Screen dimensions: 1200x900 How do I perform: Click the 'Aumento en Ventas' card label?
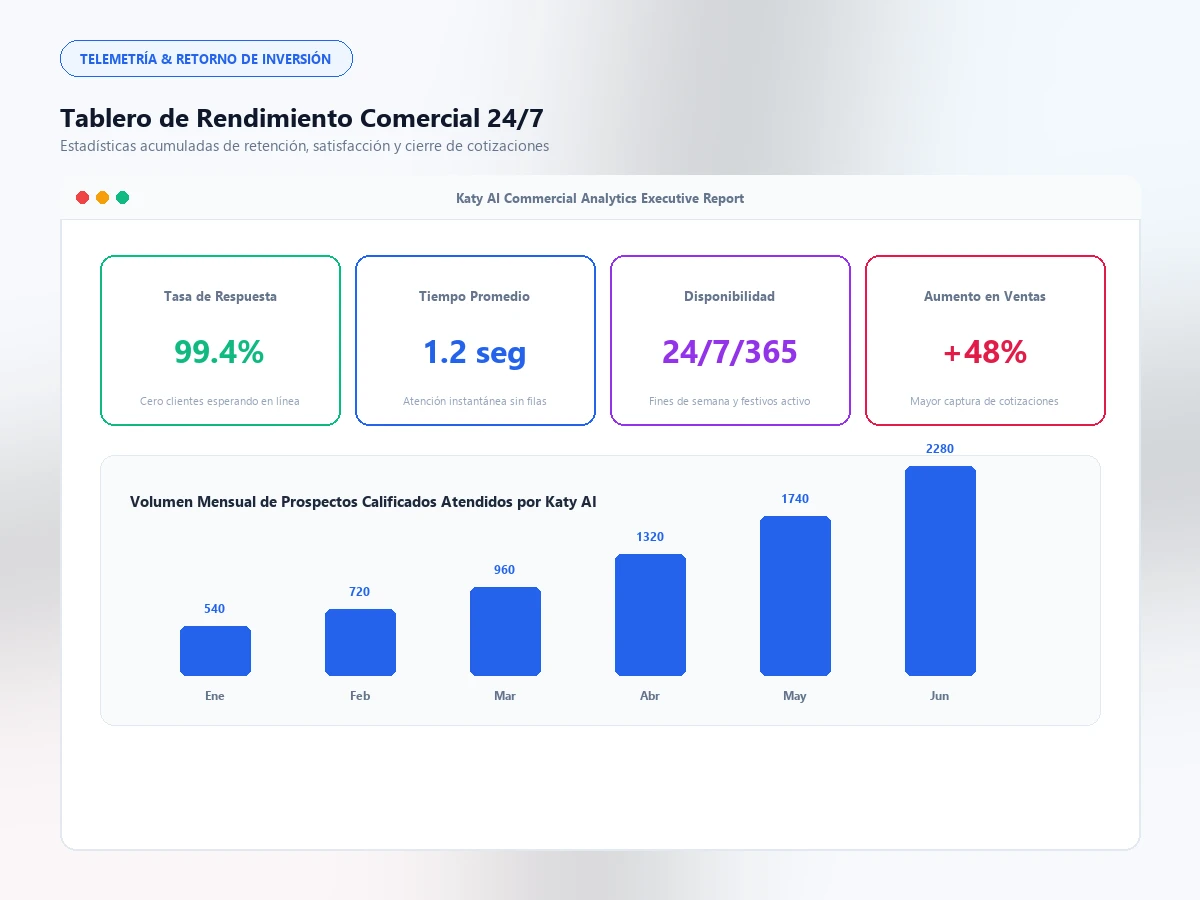[985, 297]
